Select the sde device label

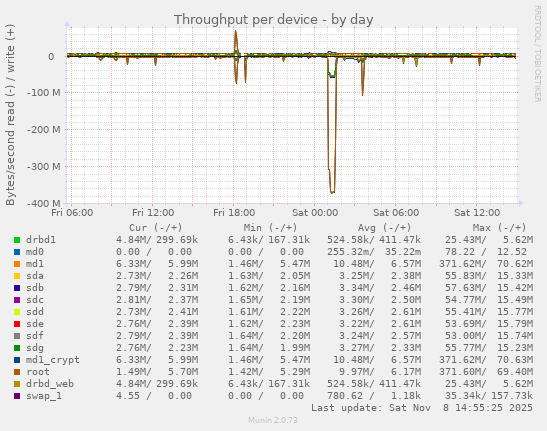pyautogui.click(x=35, y=324)
